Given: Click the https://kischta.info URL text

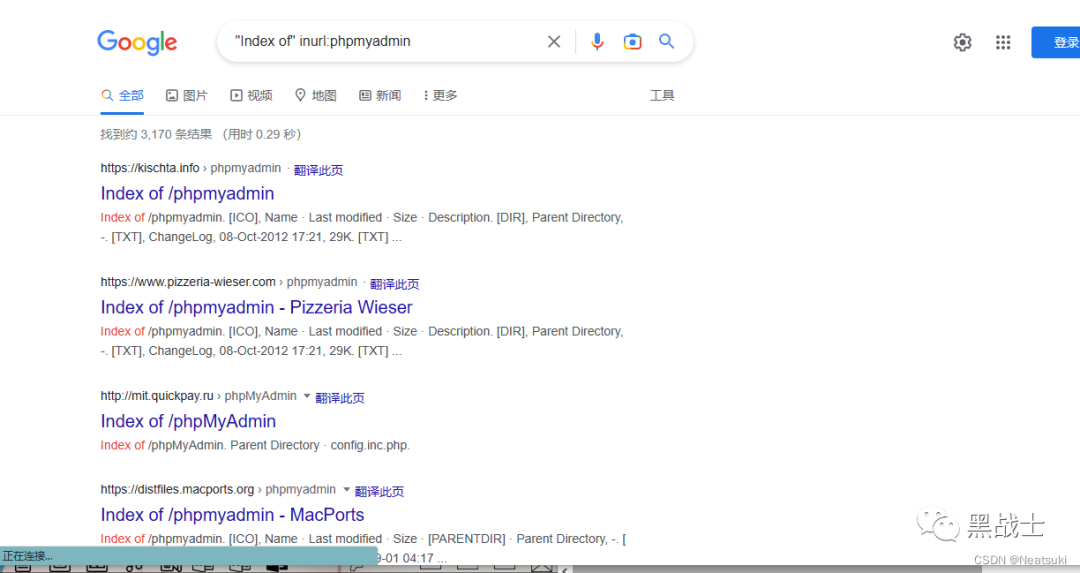Looking at the screenshot, I should pyautogui.click(x=149, y=168).
